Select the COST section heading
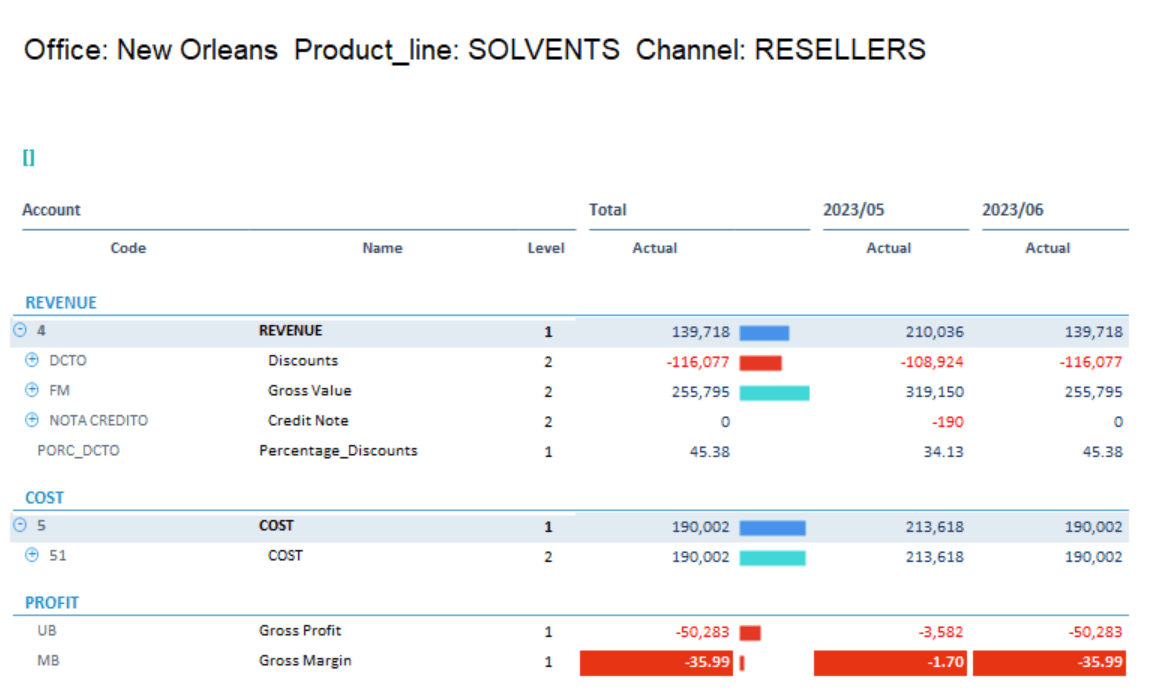Viewport: 1159px width, 700px height. tap(44, 497)
